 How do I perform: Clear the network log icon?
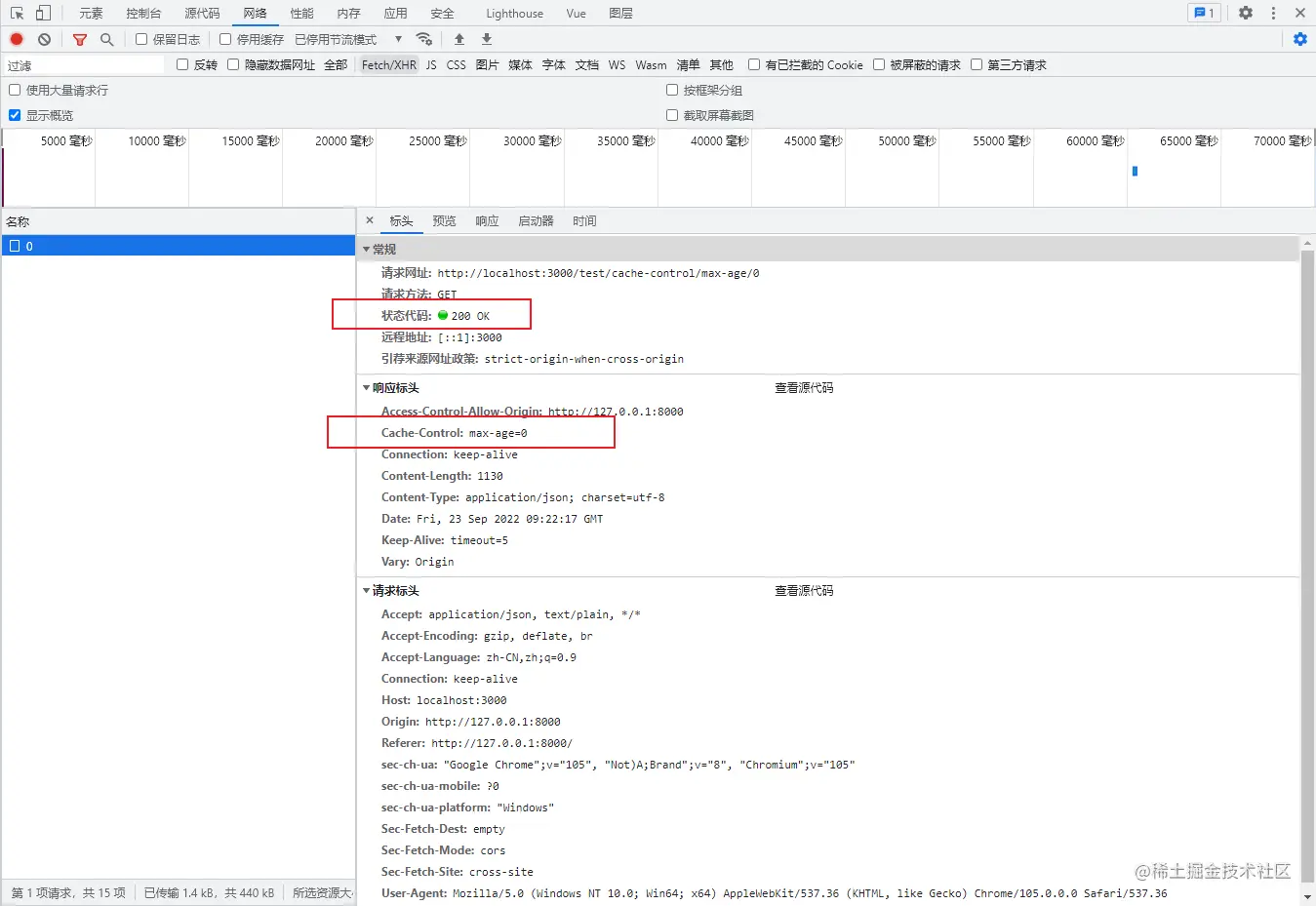coord(44,39)
